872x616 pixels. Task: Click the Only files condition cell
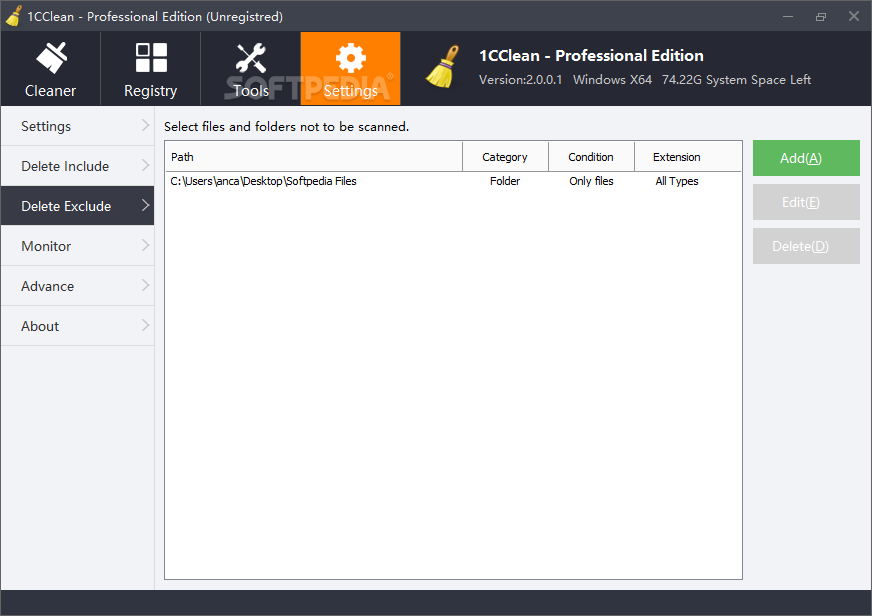591,181
